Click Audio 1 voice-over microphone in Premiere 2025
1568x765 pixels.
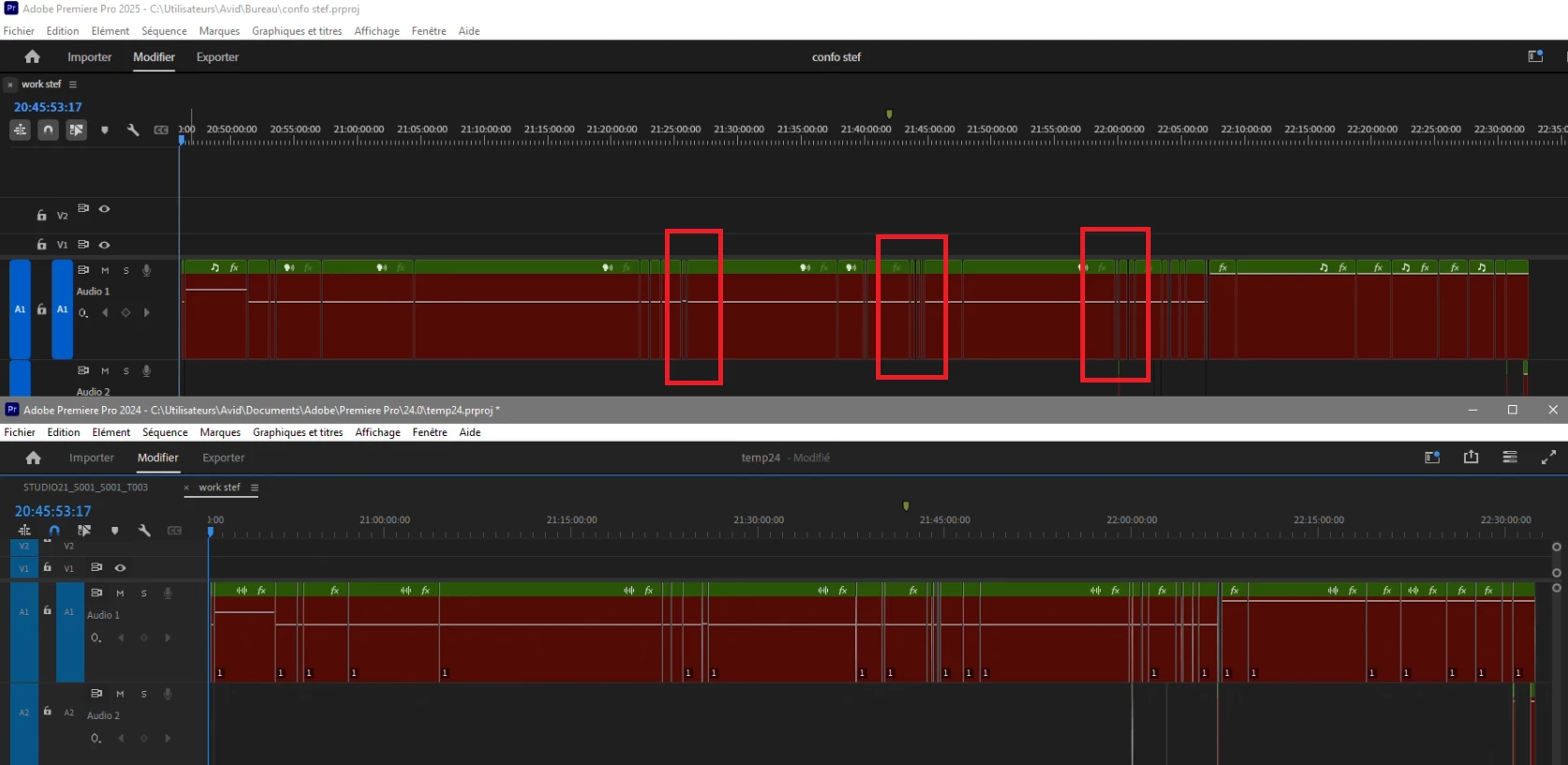click(x=146, y=270)
